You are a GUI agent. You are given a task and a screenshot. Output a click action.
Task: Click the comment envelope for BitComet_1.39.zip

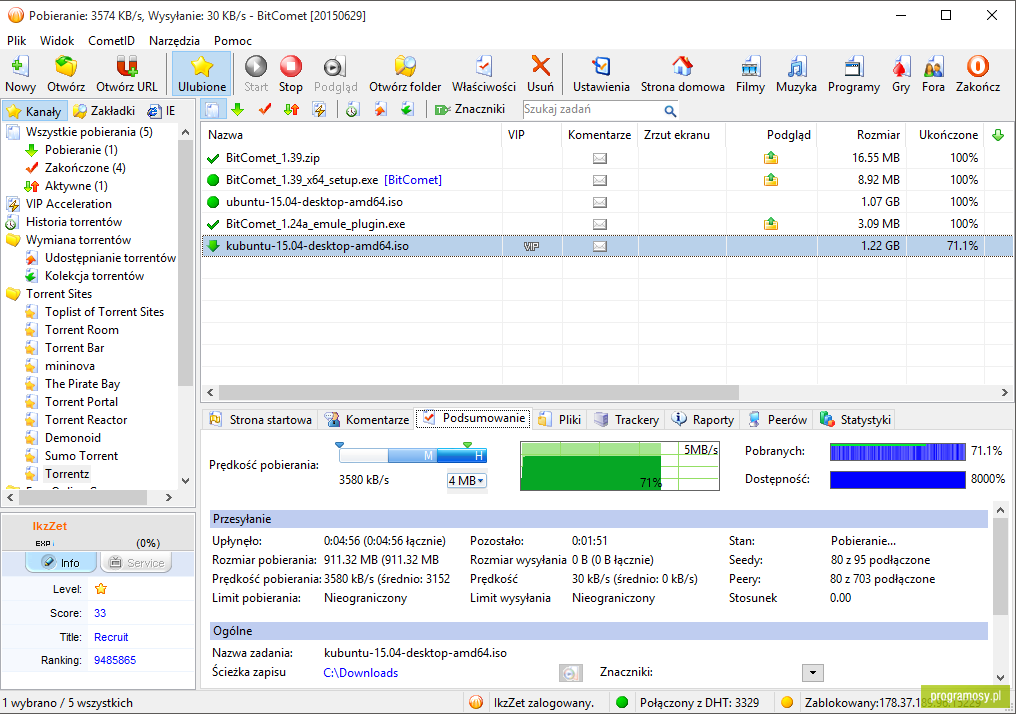600,158
